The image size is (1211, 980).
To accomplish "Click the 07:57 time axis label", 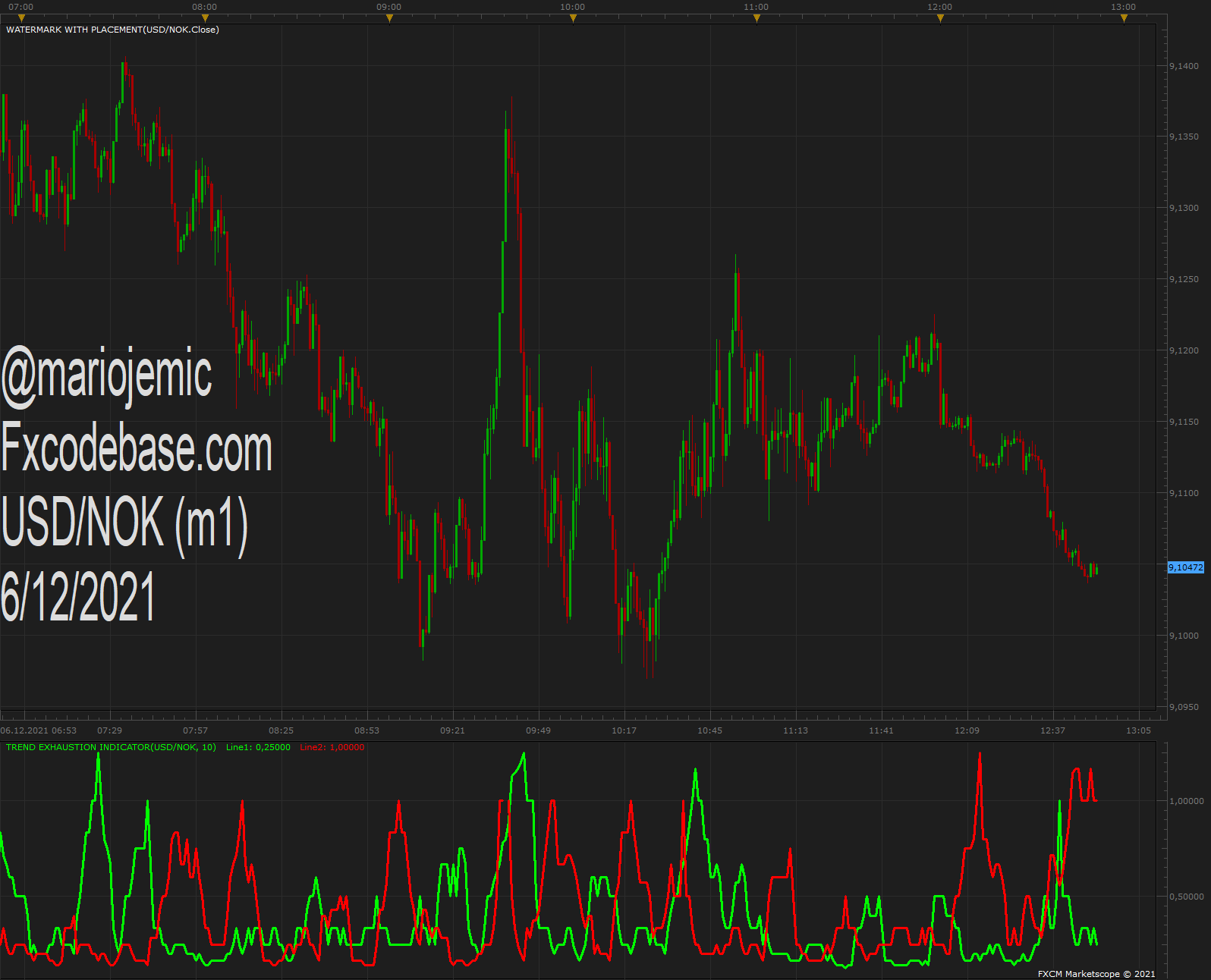I will (x=195, y=730).
